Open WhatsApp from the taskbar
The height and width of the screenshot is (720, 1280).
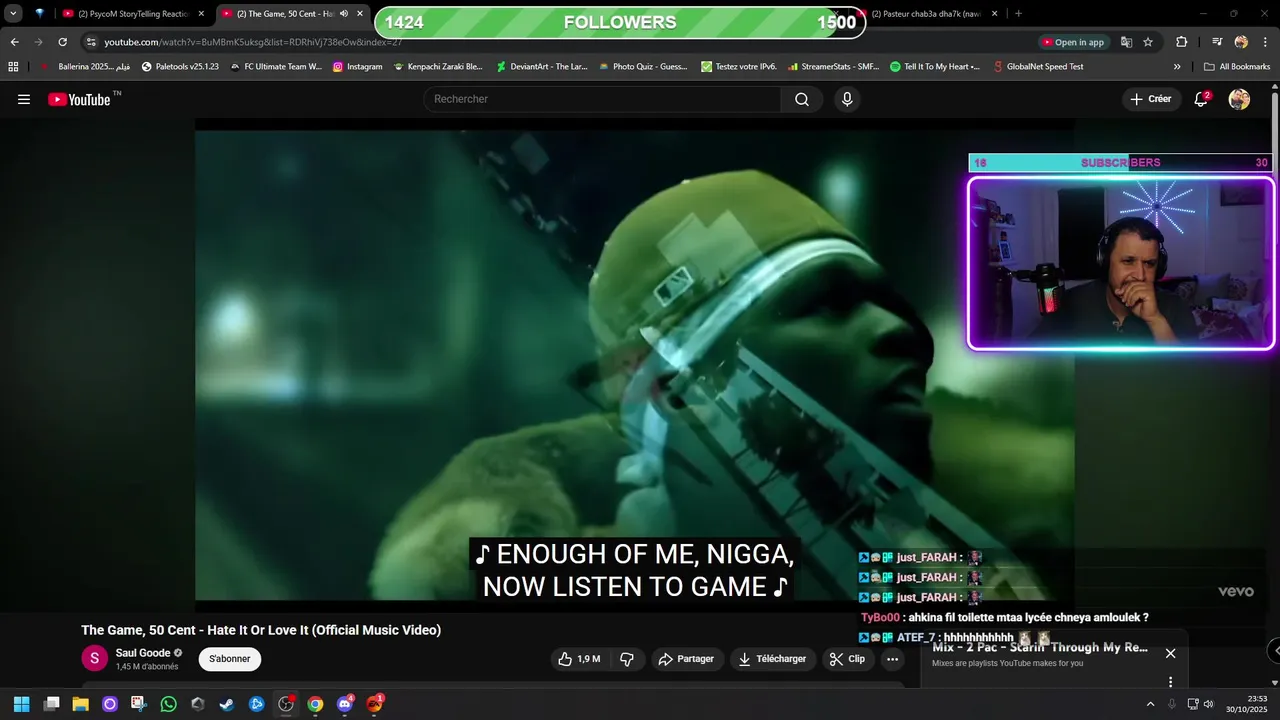(x=168, y=704)
